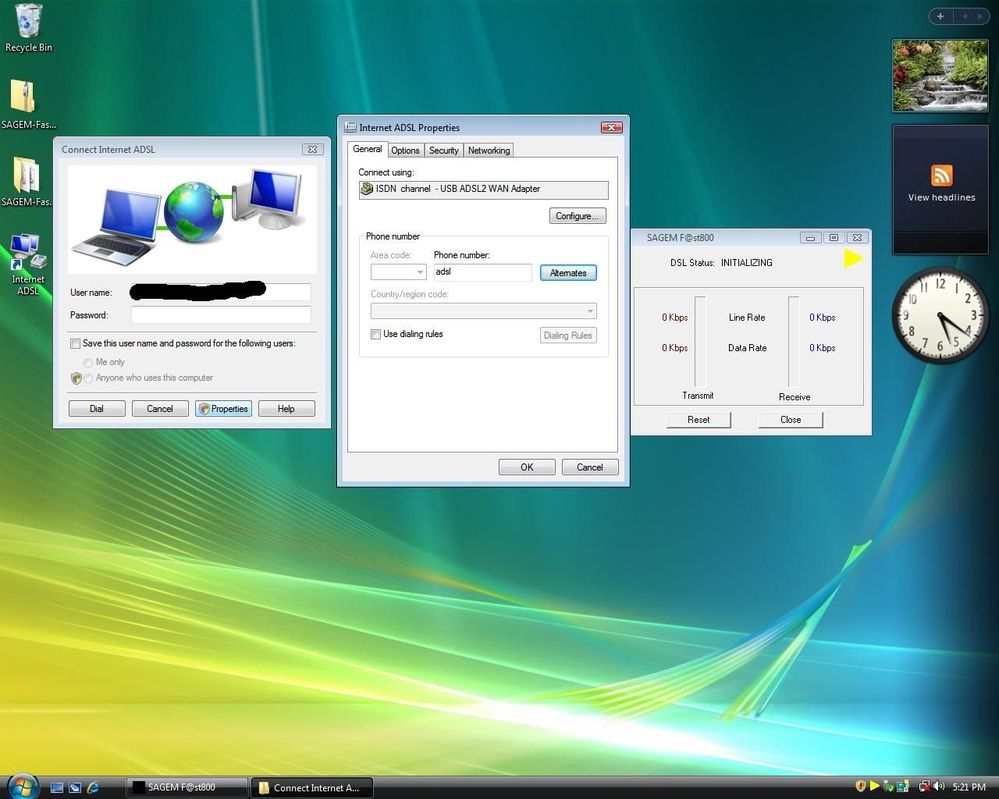Click the sidebar add gadgets plus button
999x799 pixels.
point(940,16)
